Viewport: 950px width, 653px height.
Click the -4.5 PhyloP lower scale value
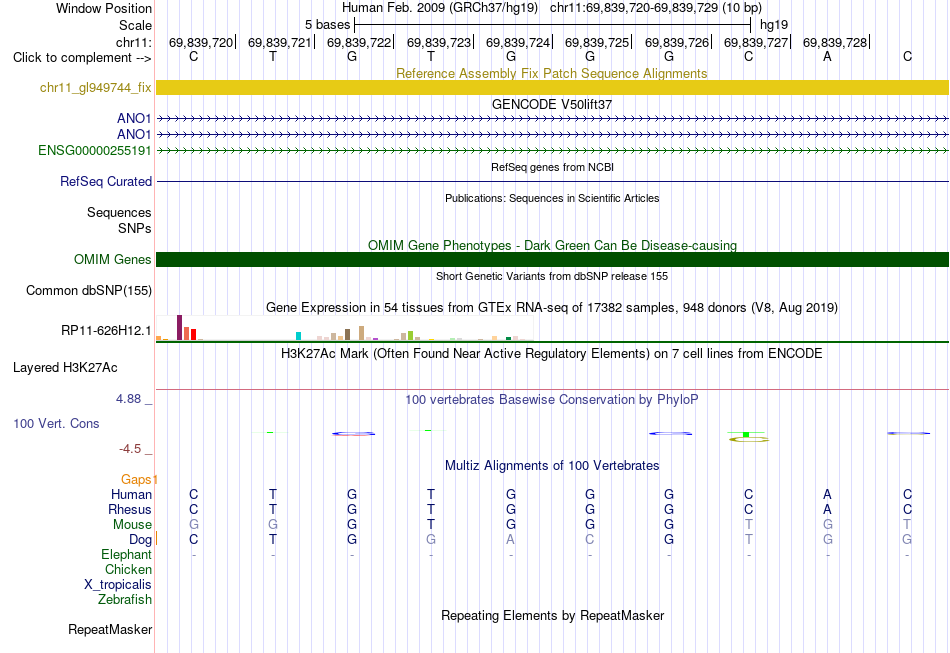[130, 449]
